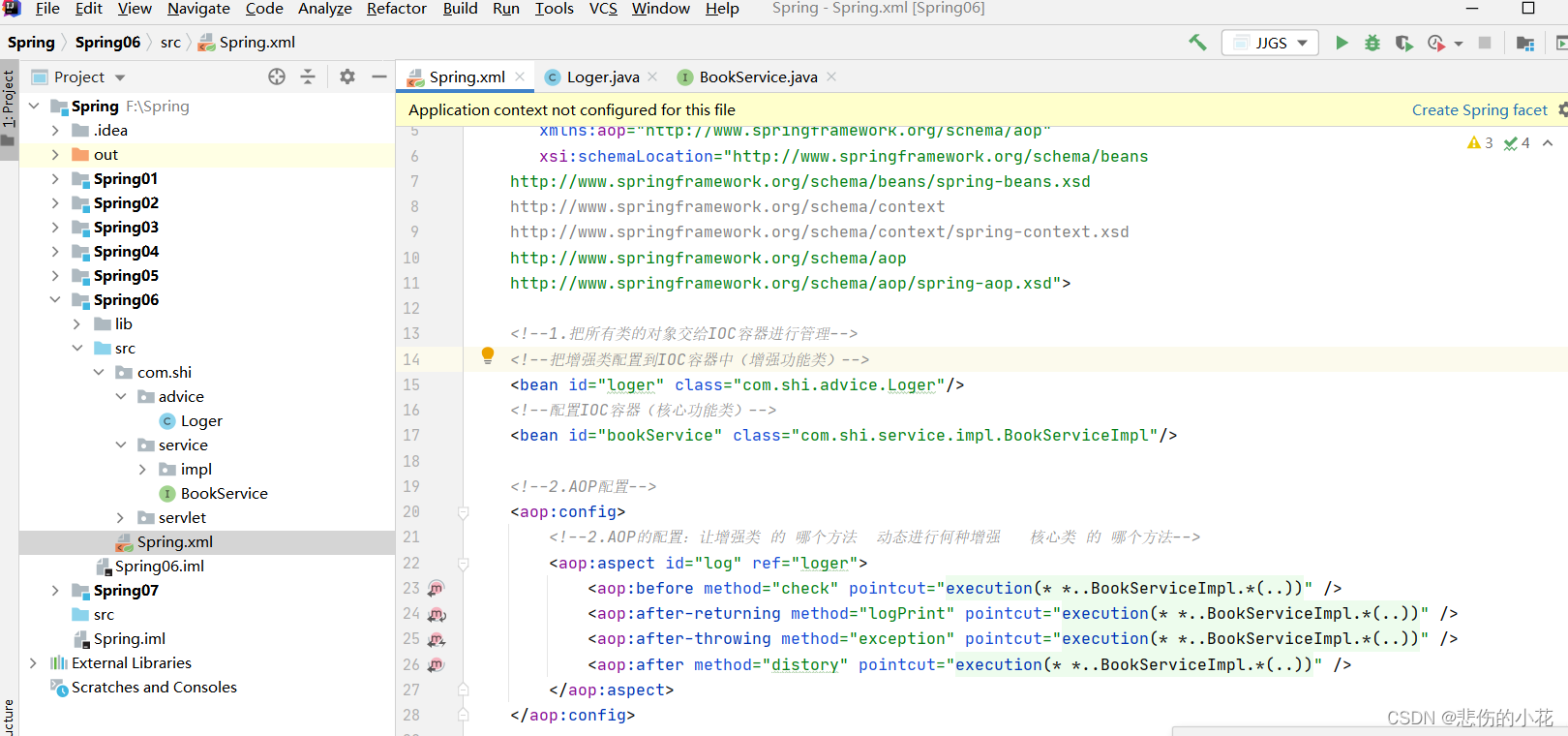
Task: Open the VCS menu
Action: (603, 9)
